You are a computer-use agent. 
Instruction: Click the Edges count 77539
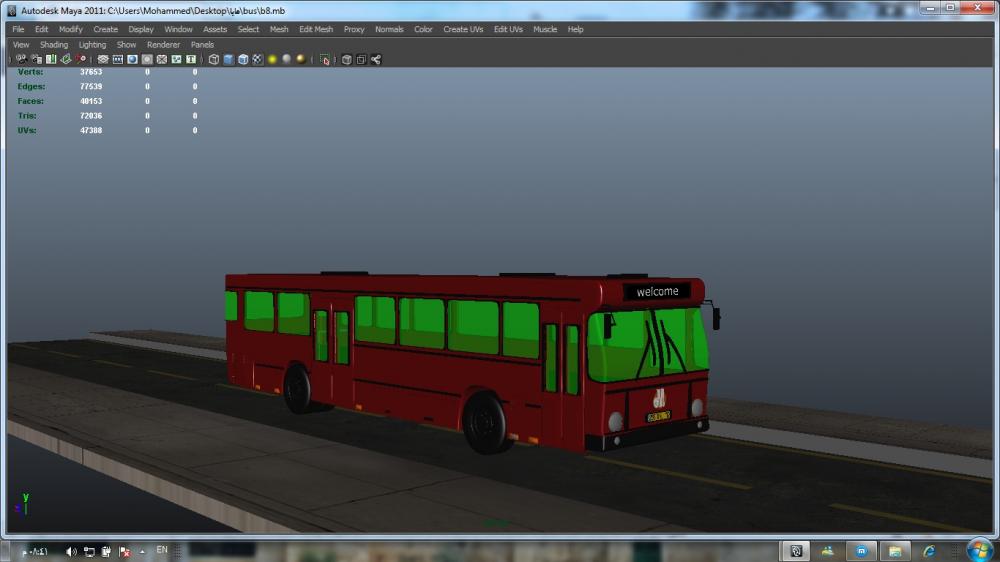click(x=91, y=86)
